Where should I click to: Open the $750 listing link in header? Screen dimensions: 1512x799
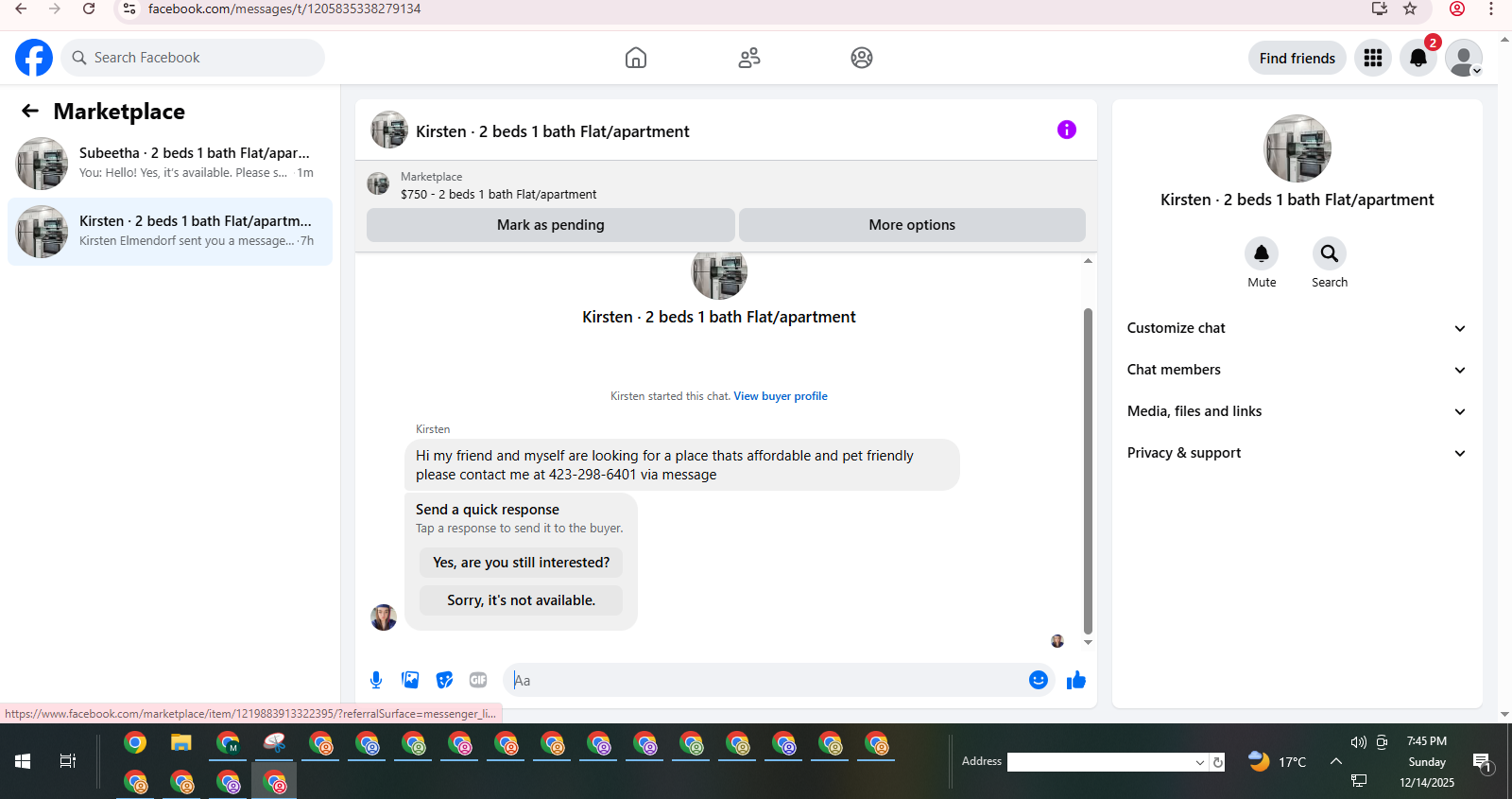(x=499, y=194)
